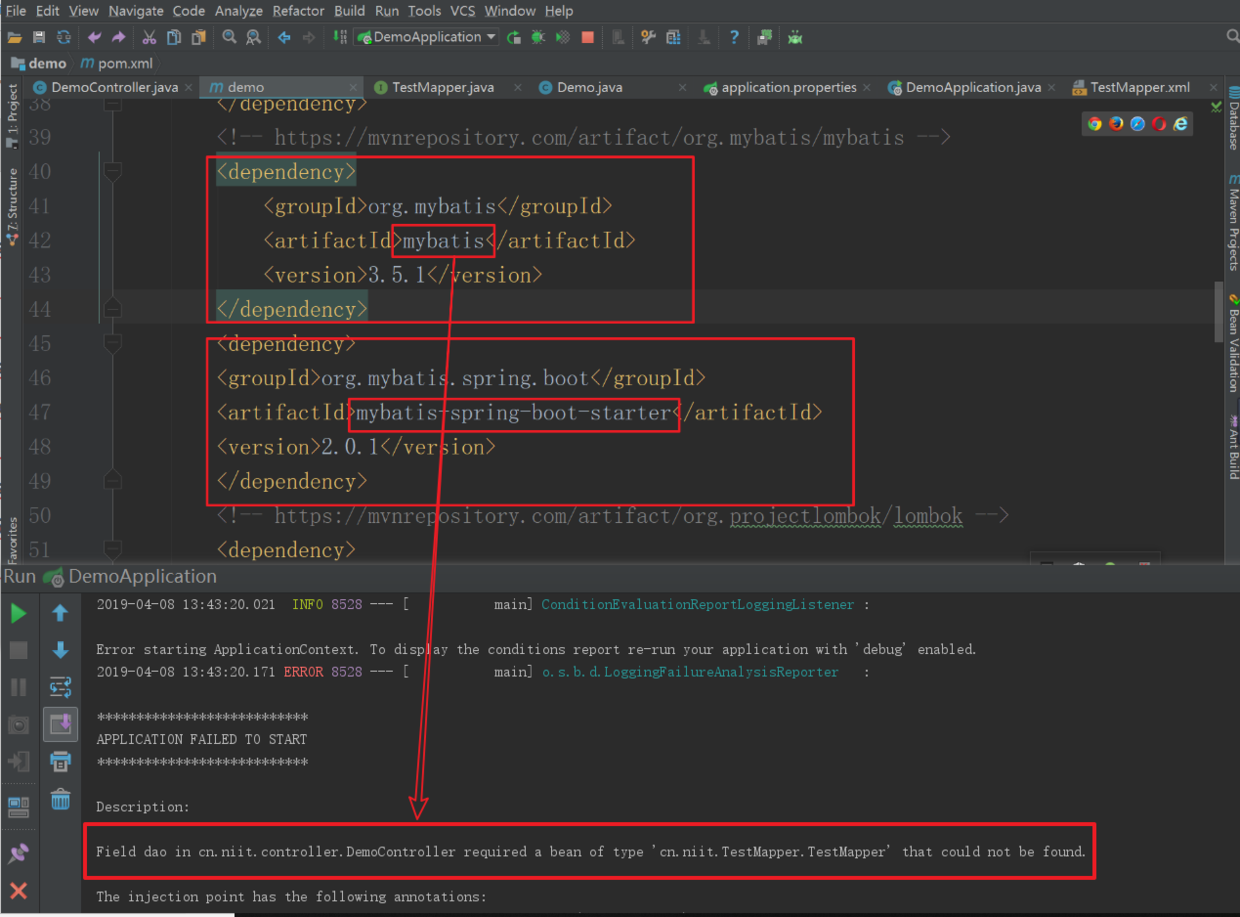Click the Search Everywhere magnifier icon
This screenshot has width=1240, height=917.
[x=1232, y=37]
